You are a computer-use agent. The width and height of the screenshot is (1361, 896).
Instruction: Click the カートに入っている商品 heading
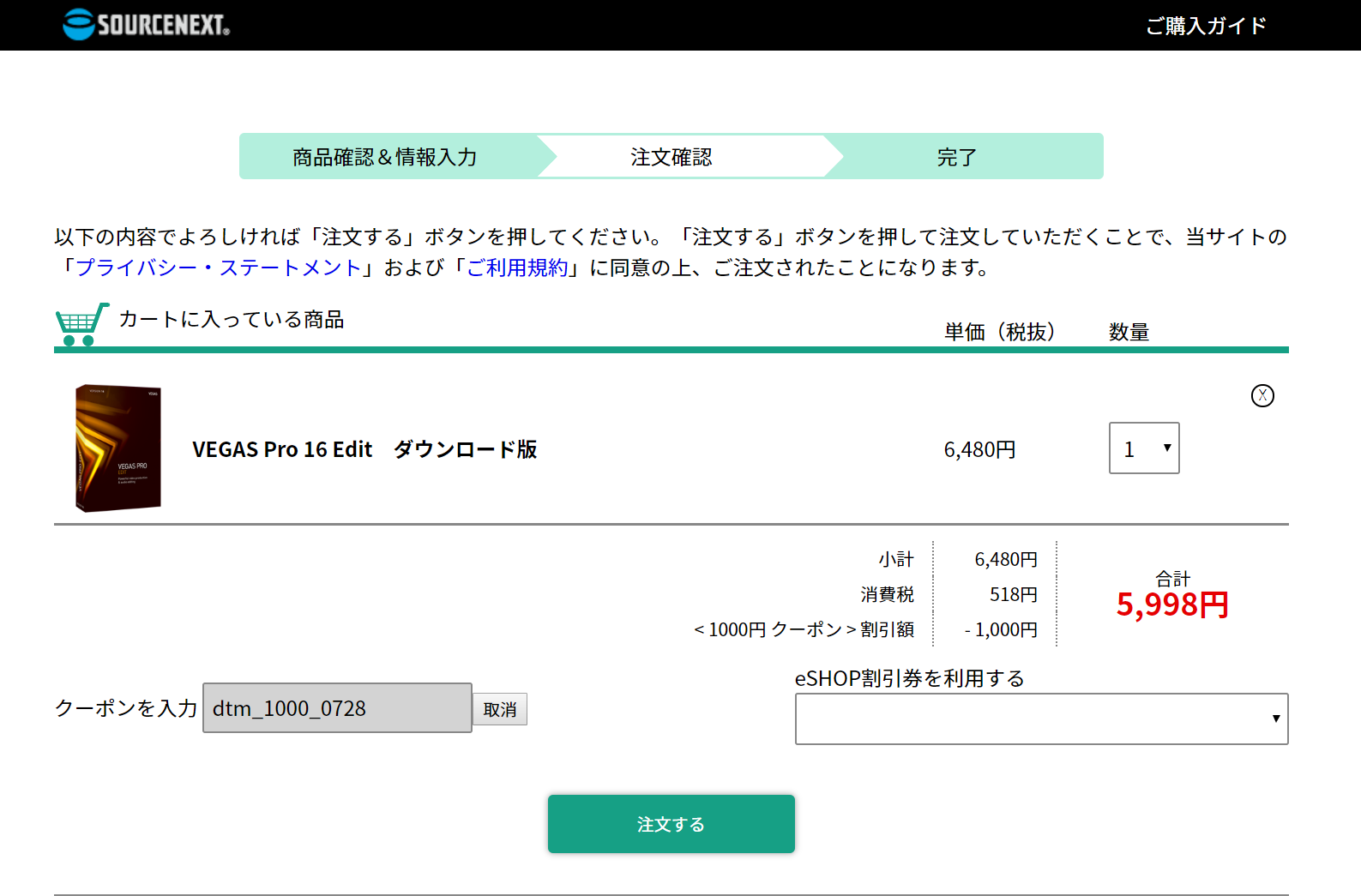(232, 319)
